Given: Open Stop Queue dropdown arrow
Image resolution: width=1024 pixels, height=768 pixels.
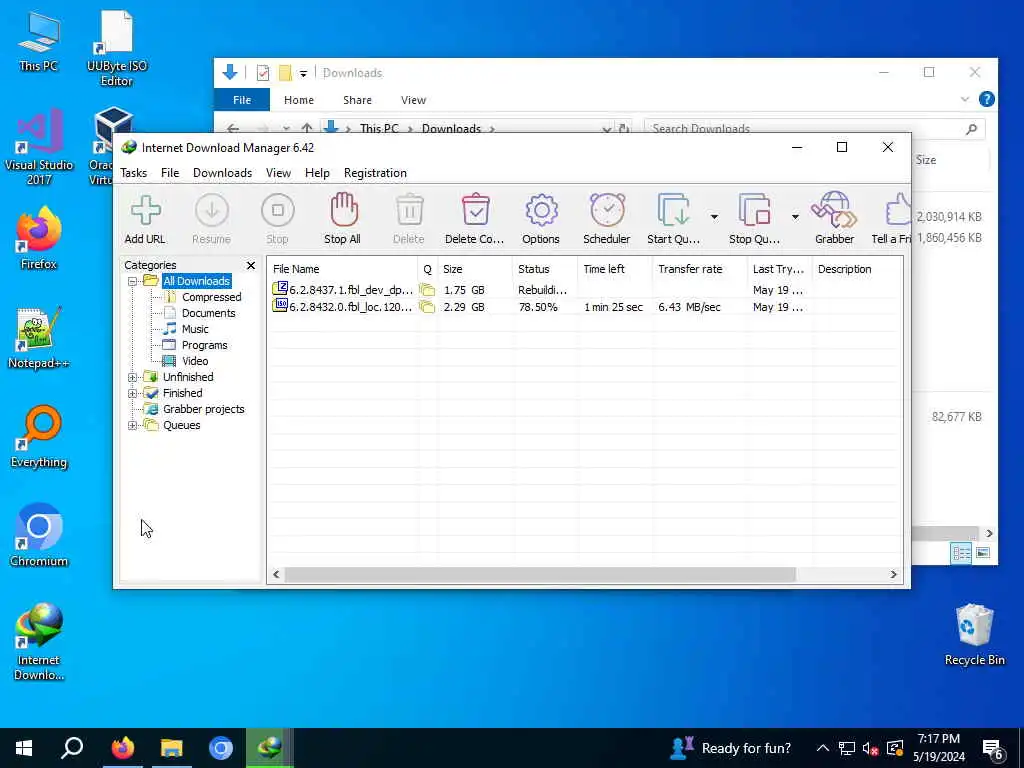Looking at the screenshot, I should (x=795, y=217).
